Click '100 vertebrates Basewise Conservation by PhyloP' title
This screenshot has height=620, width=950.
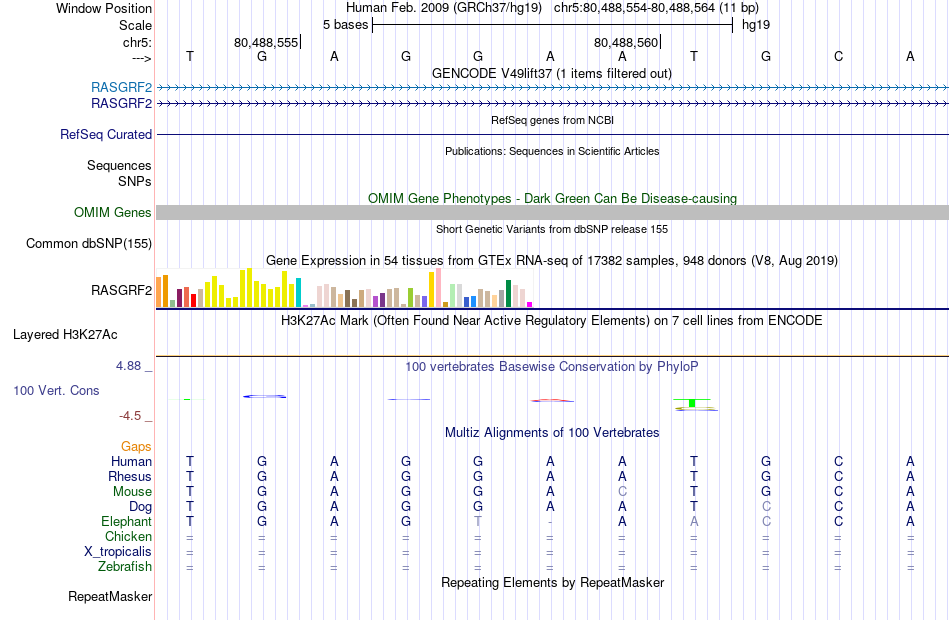pyautogui.click(x=551, y=366)
